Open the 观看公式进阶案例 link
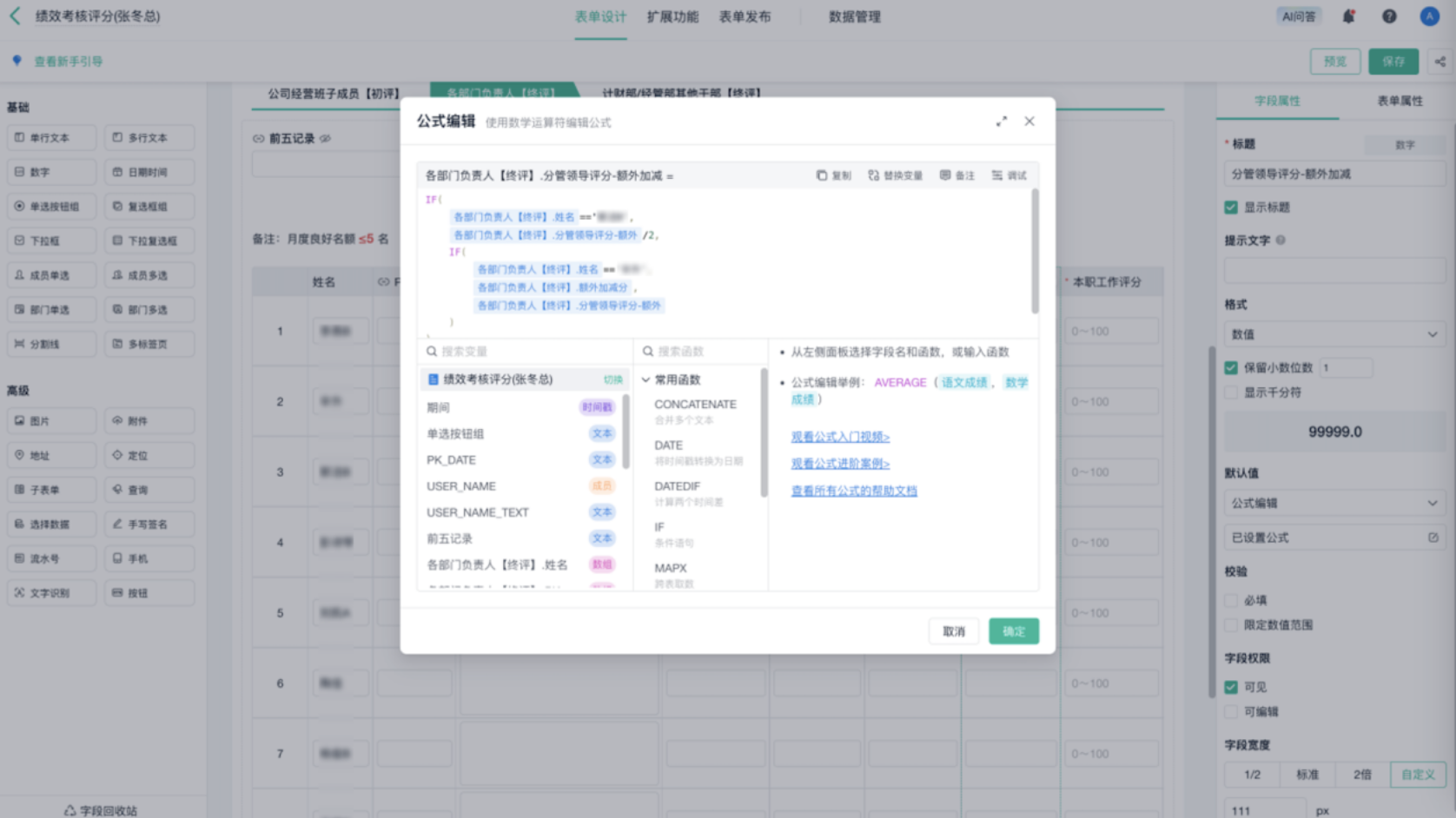 tap(840, 464)
